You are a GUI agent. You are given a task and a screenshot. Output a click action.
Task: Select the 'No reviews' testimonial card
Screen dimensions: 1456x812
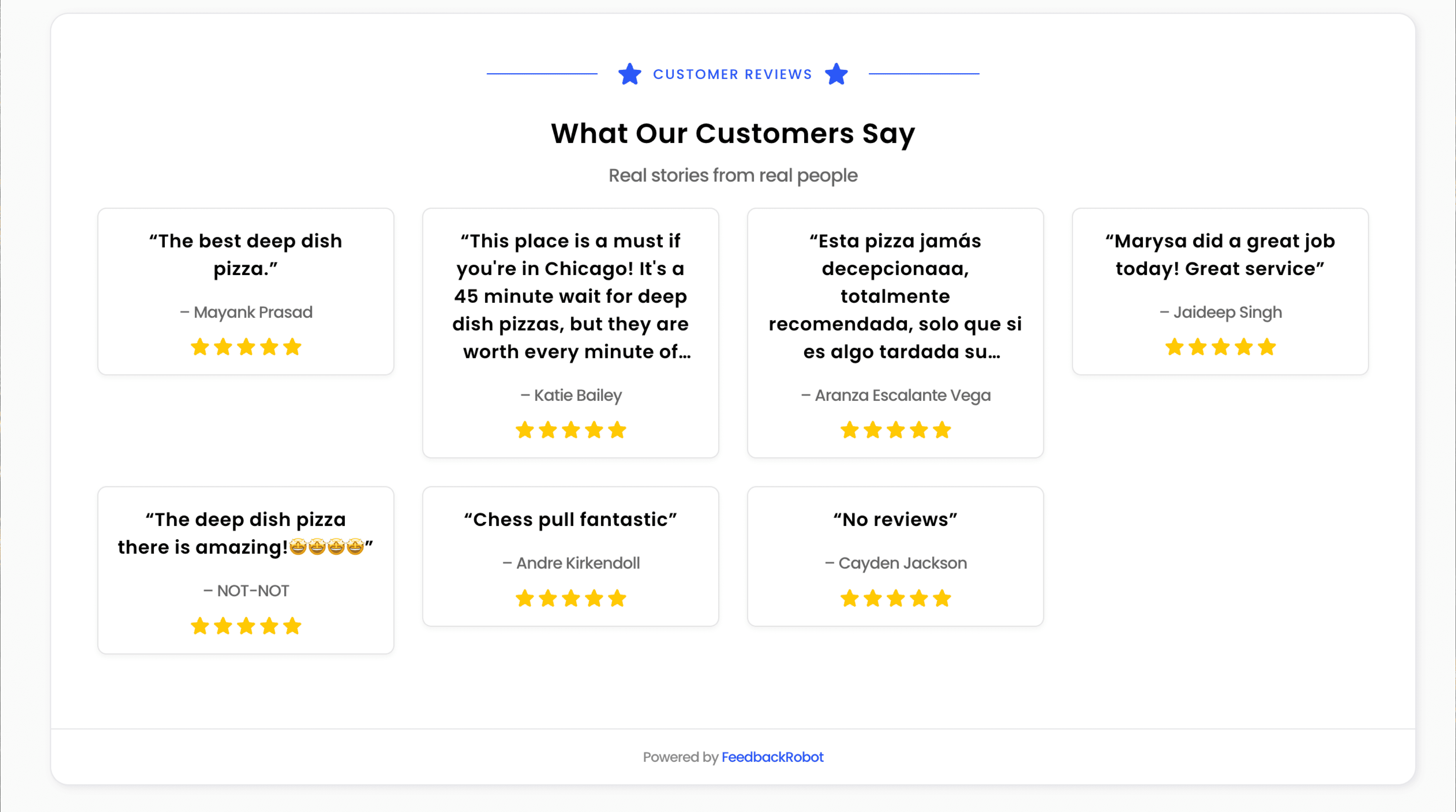pyautogui.click(x=895, y=557)
